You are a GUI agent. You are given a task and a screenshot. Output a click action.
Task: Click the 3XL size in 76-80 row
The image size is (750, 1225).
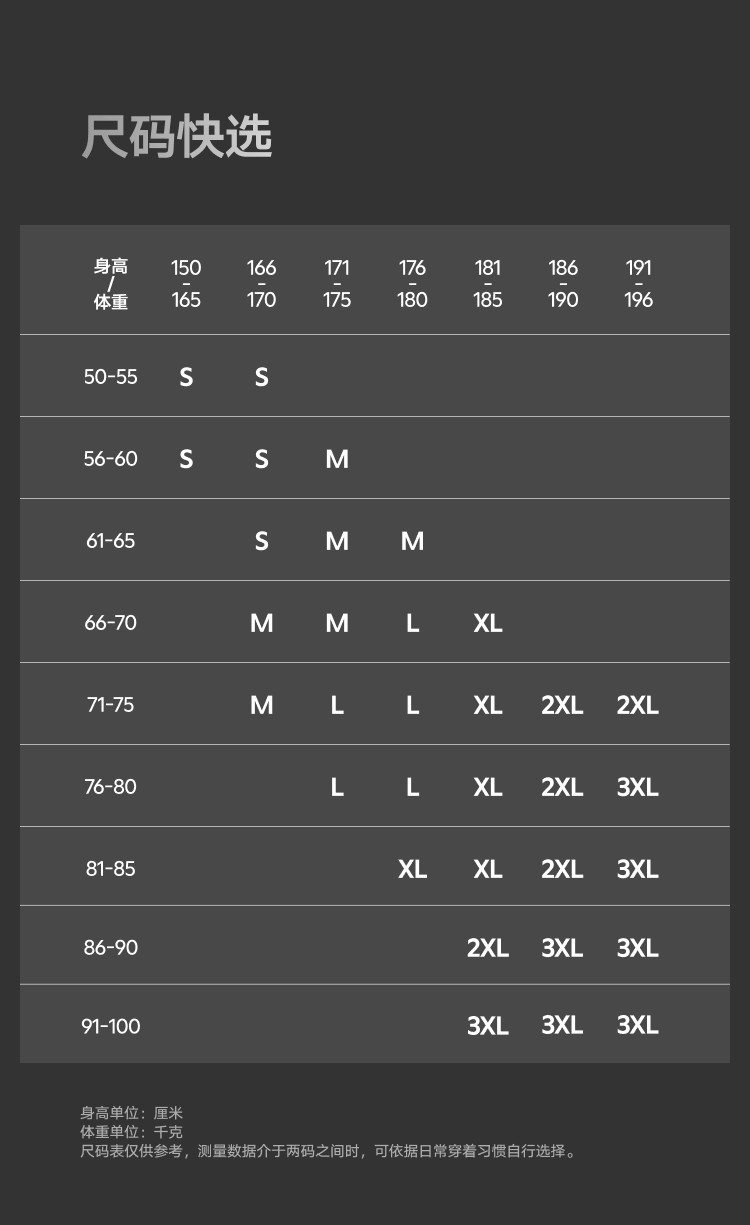(638, 787)
